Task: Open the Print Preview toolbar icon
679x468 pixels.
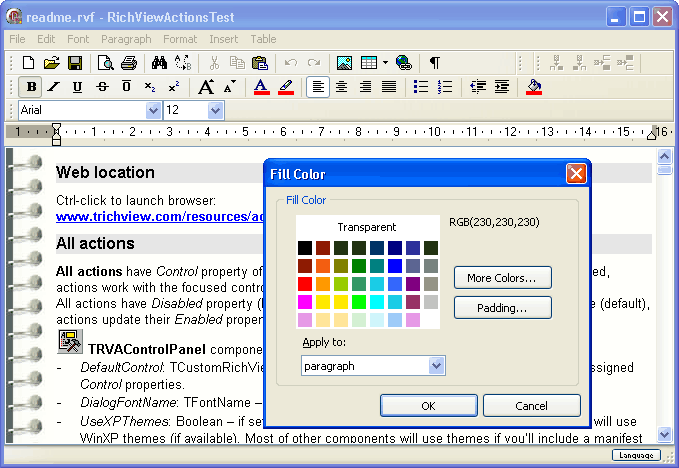Action: tap(106, 63)
